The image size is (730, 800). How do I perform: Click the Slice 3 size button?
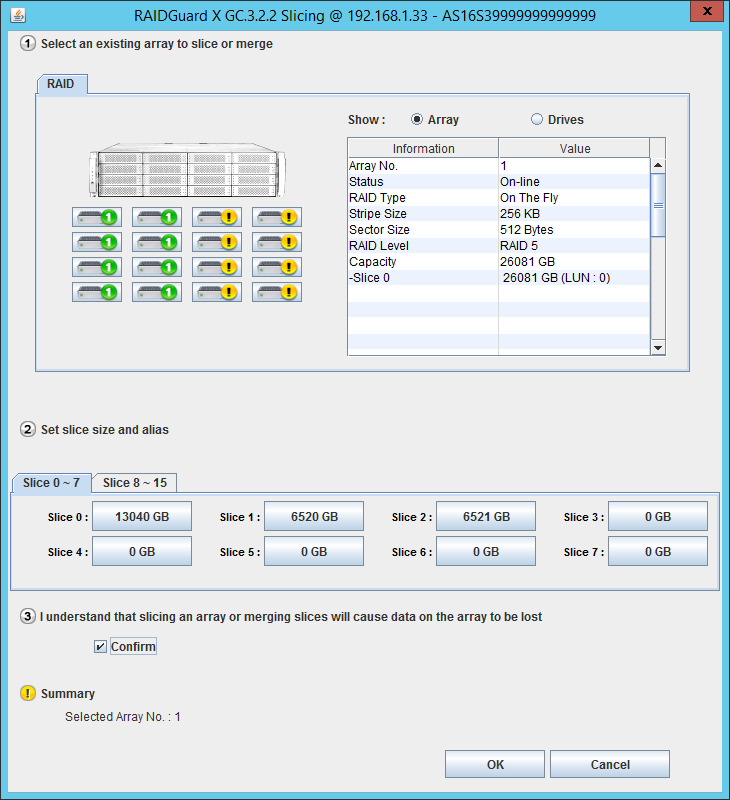(x=658, y=516)
